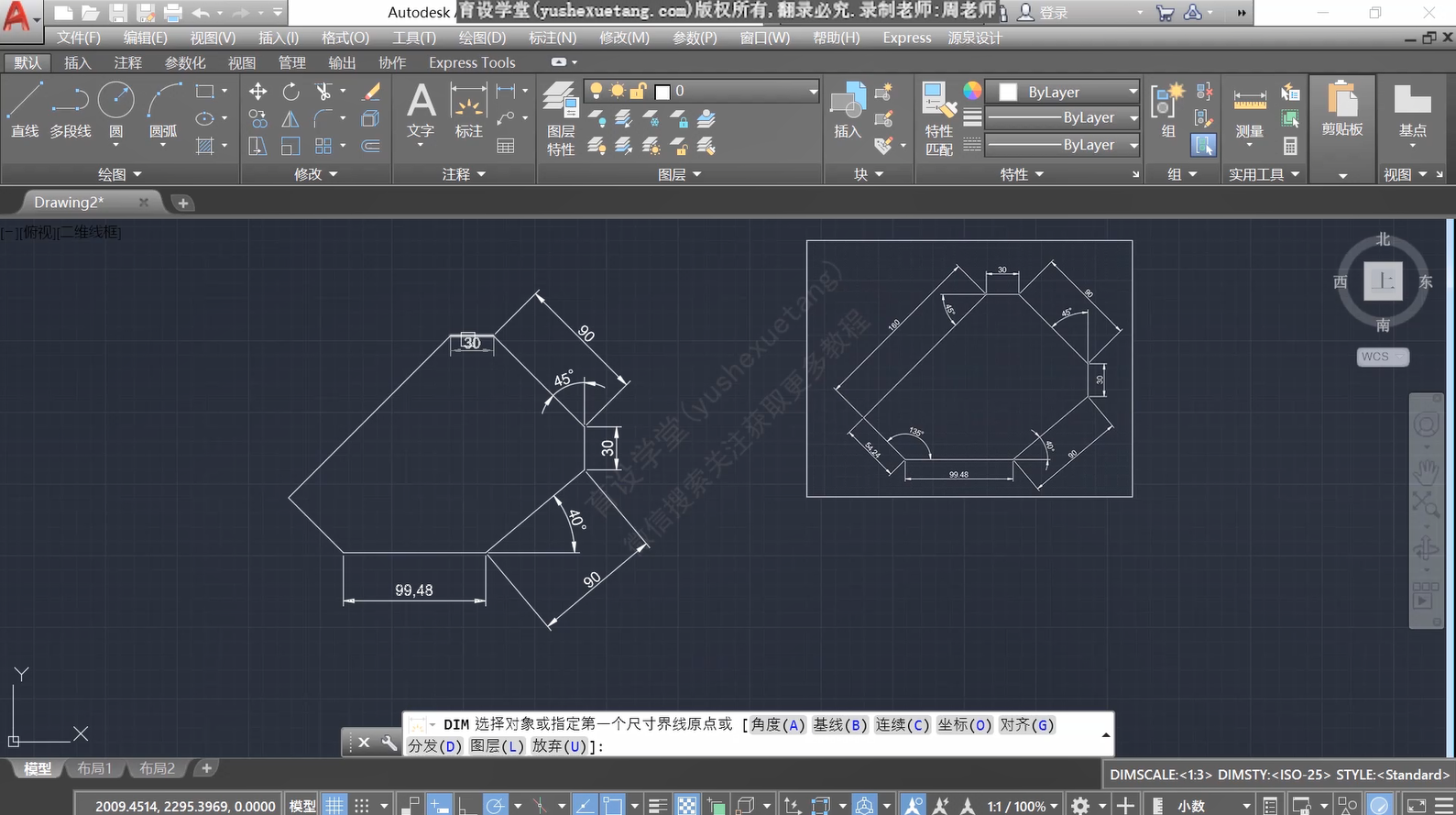
Task: Toggle snap mode in status bar
Action: point(362,805)
